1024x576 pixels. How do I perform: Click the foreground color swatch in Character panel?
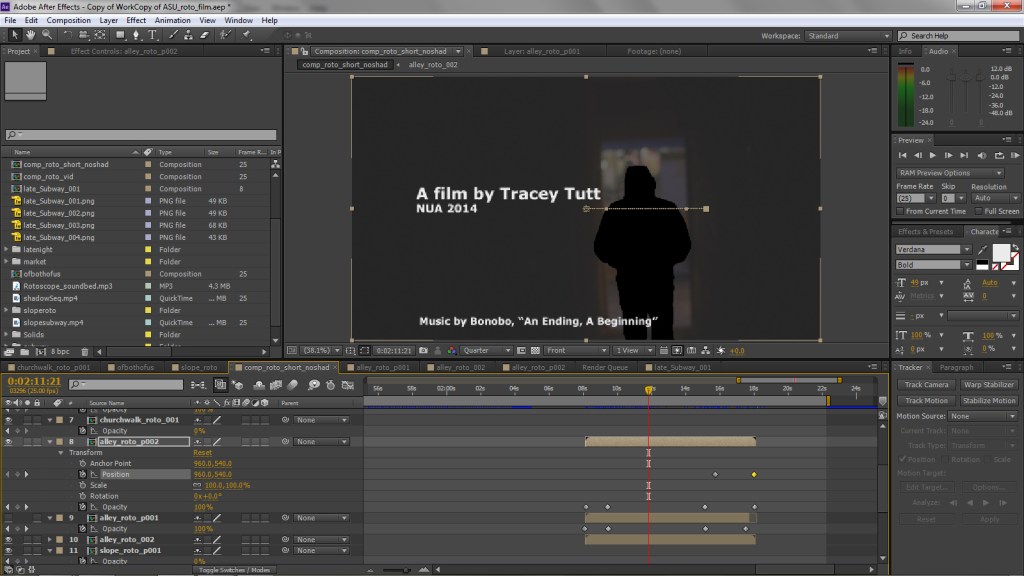click(1002, 255)
